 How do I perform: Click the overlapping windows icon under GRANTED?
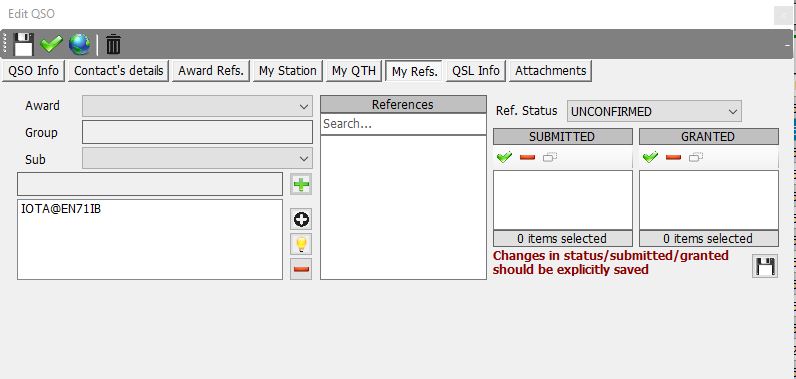click(x=695, y=158)
